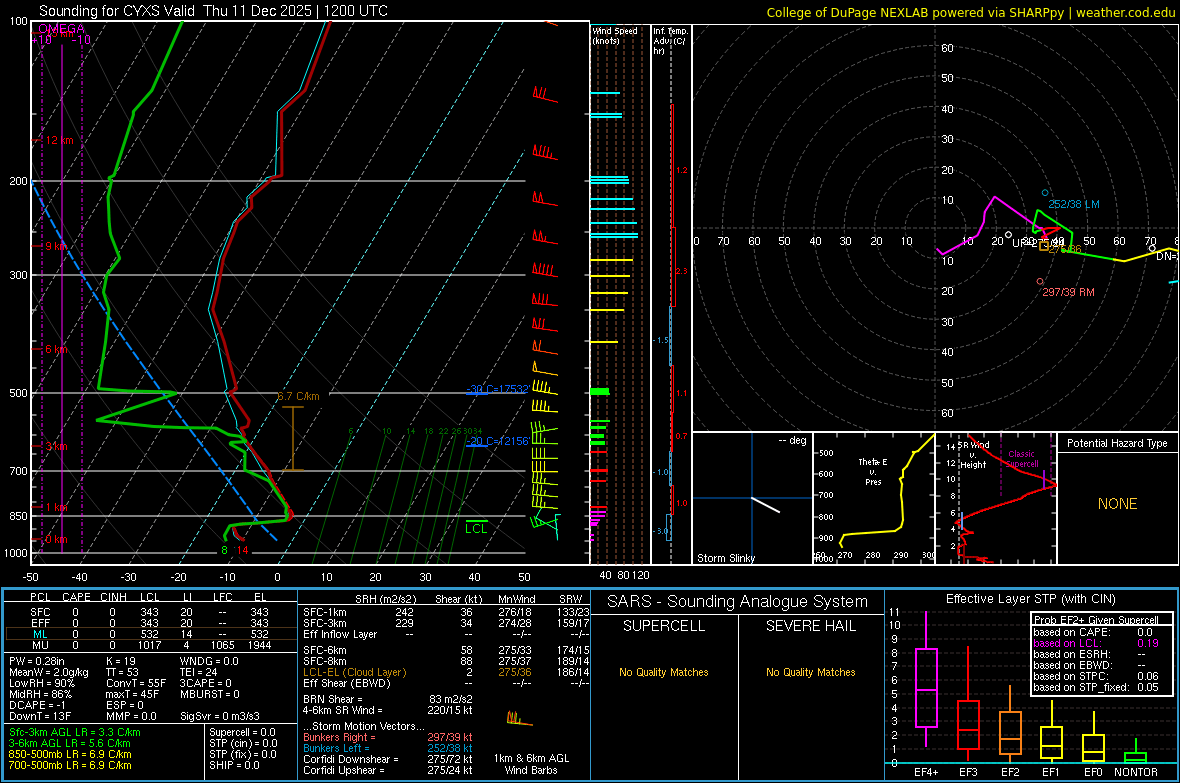Screen dimensions: 1180x783
Task: Click the Corfidi Upshear vector line
Action: [387, 770]
